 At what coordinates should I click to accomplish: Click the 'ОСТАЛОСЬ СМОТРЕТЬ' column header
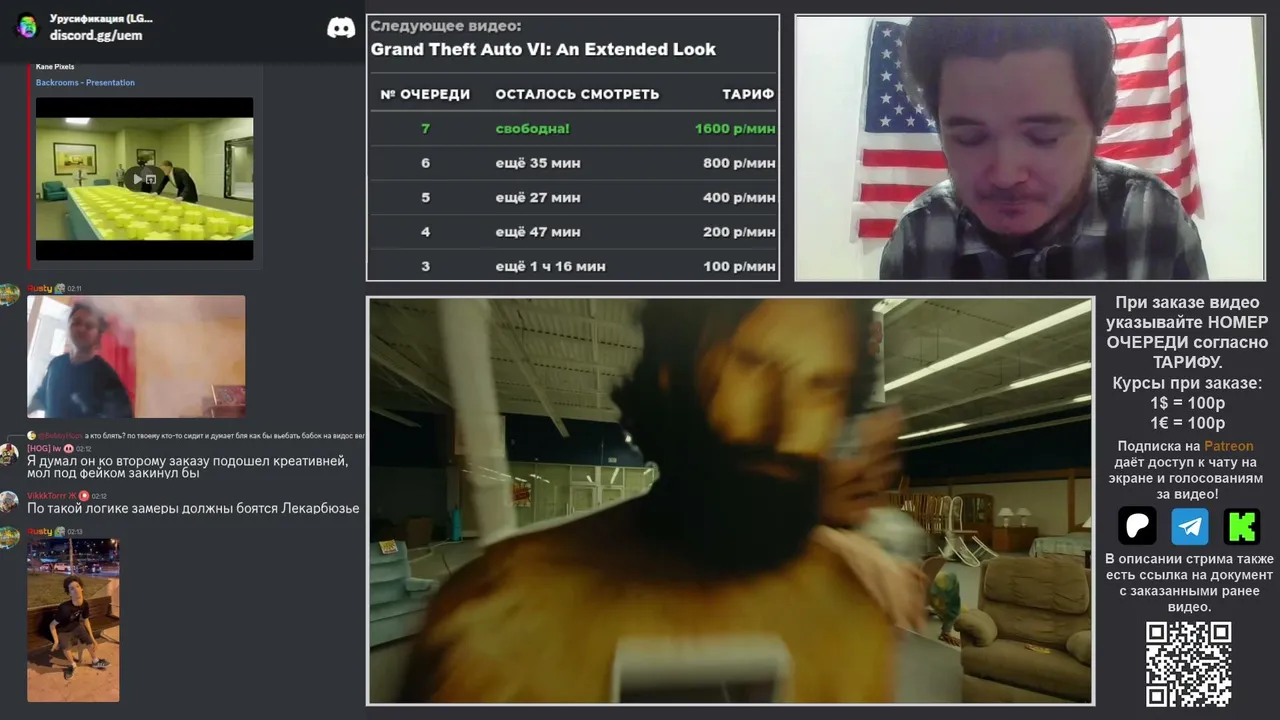577,94
